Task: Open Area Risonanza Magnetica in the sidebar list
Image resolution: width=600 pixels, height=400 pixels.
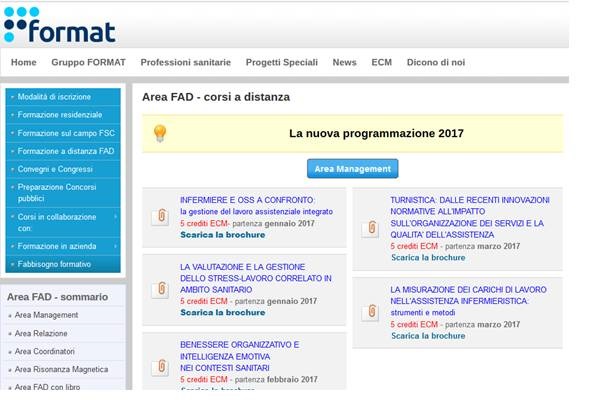Action: (61, 369)
